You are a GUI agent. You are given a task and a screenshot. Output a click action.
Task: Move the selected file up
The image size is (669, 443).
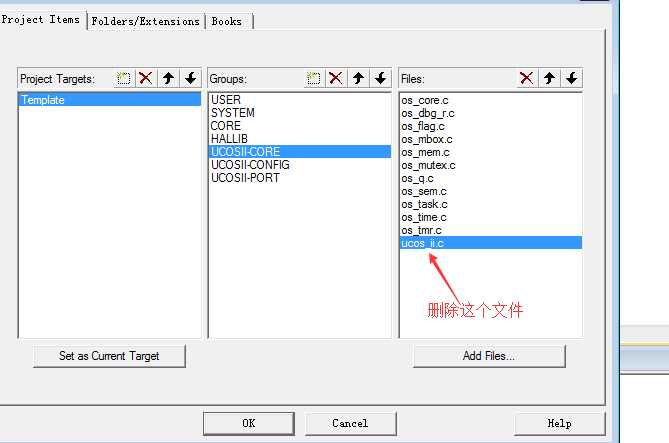[549, 79]
